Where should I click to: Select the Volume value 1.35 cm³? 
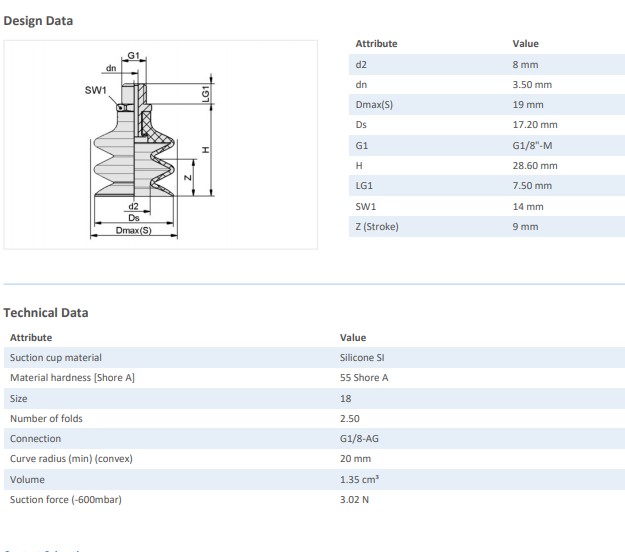tap(359, 479)
